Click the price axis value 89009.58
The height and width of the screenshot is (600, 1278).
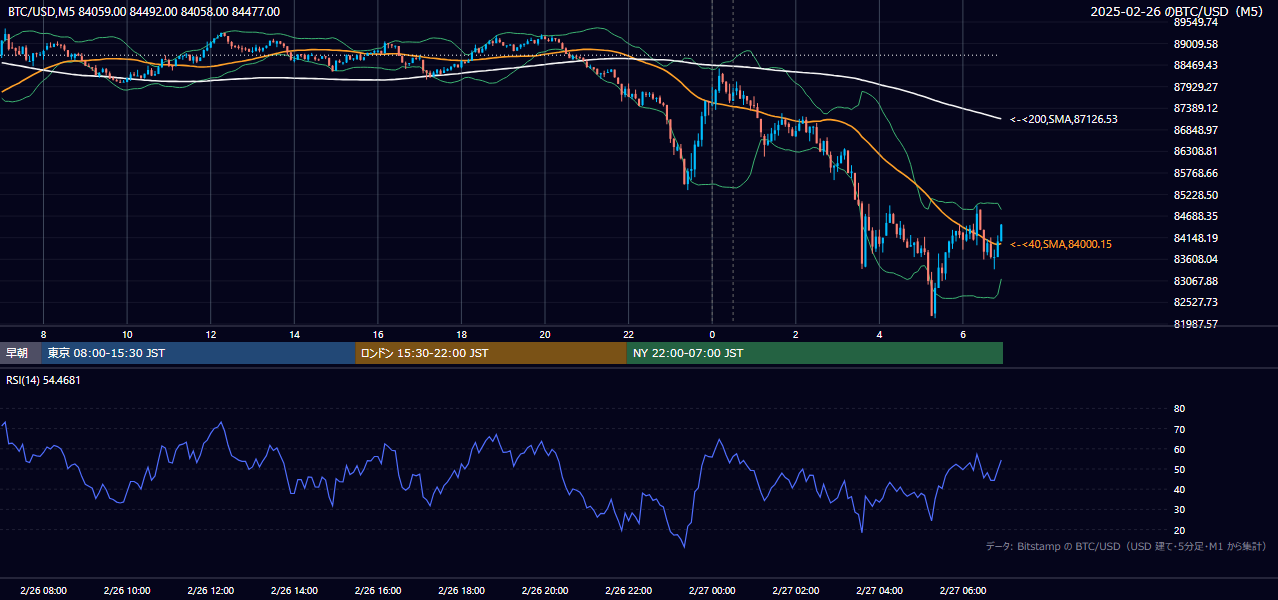coord(1195,44)
